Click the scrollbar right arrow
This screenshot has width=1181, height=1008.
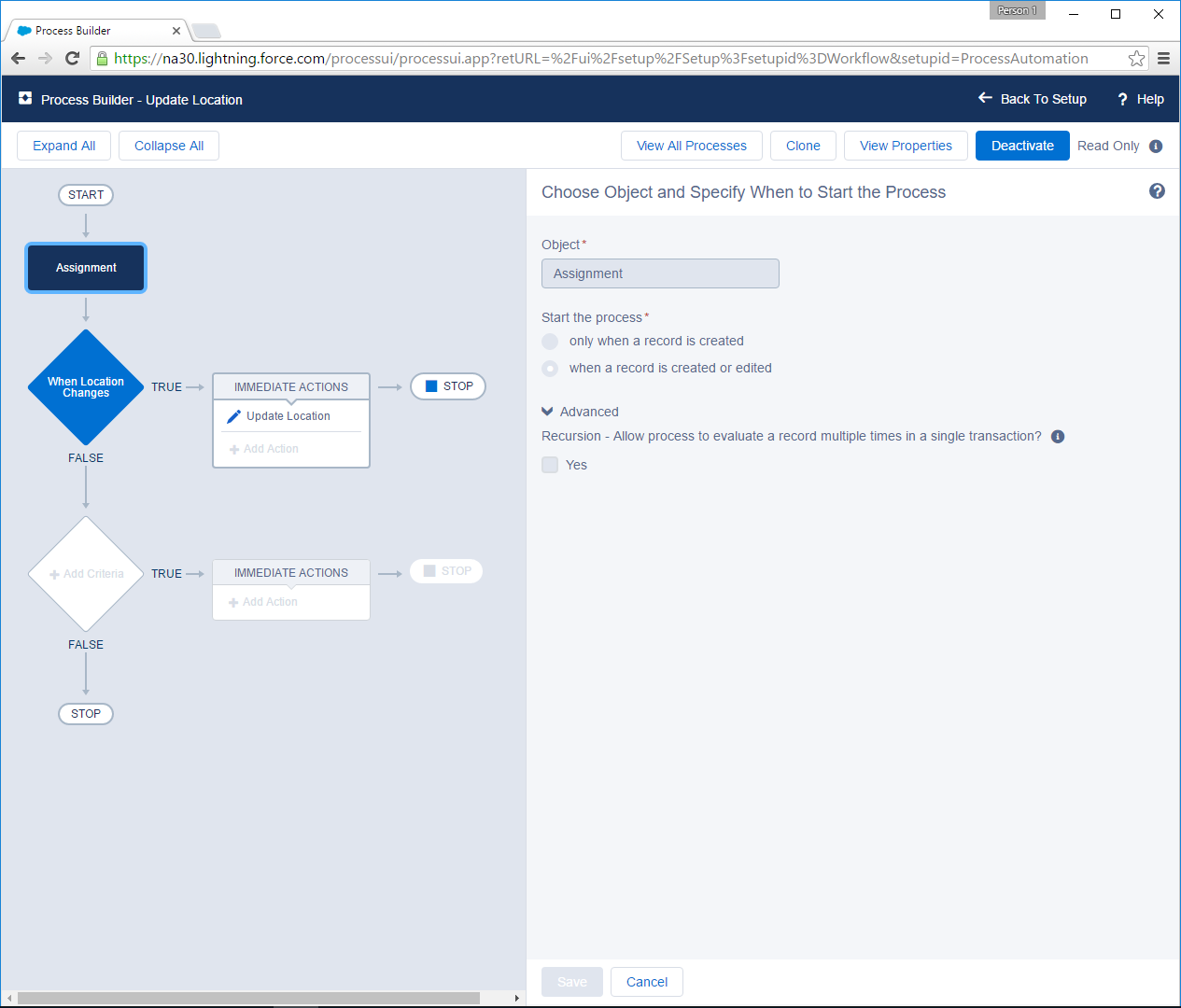517,999
